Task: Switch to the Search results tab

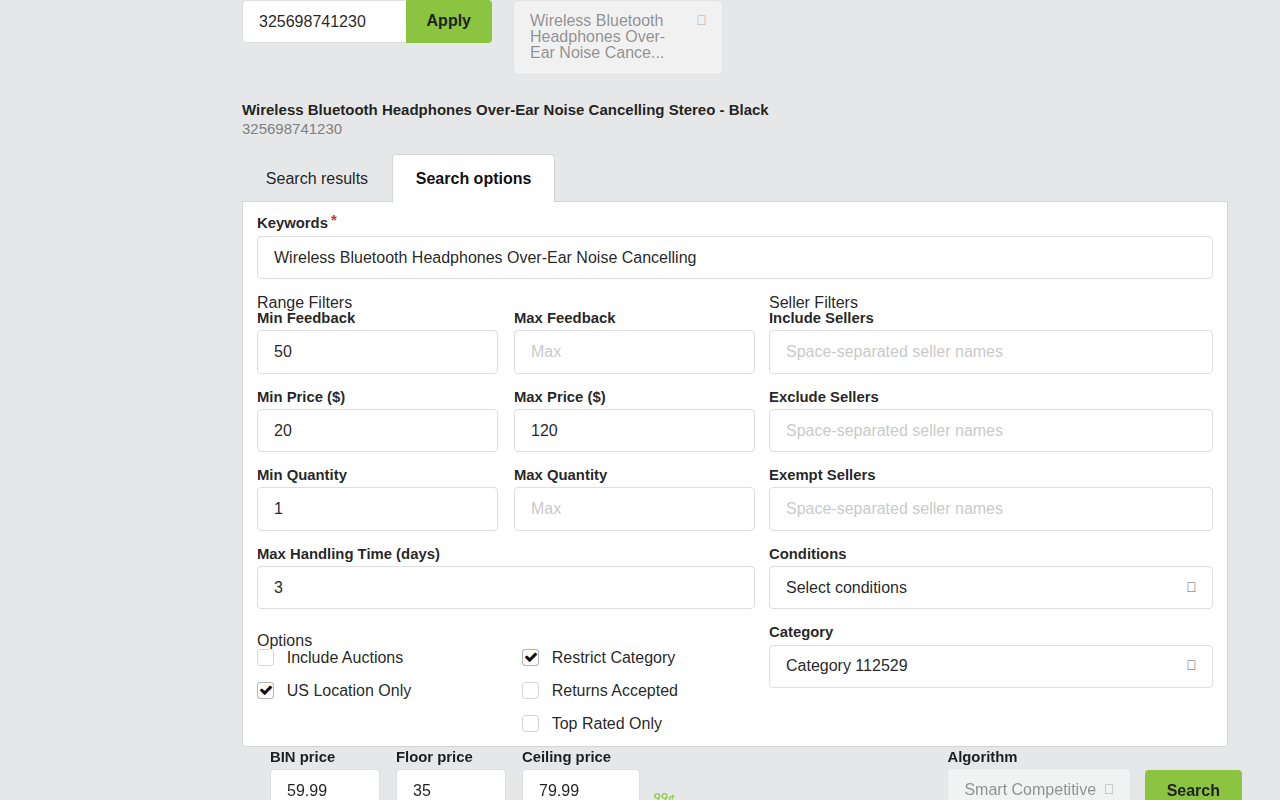Action: point(317,179)
